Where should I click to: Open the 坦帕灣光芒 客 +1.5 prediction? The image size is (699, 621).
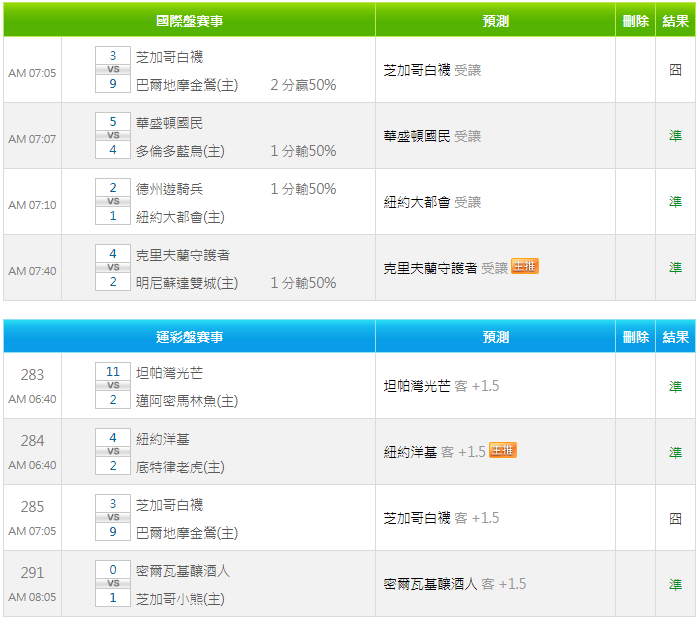(x=441, y=386)
